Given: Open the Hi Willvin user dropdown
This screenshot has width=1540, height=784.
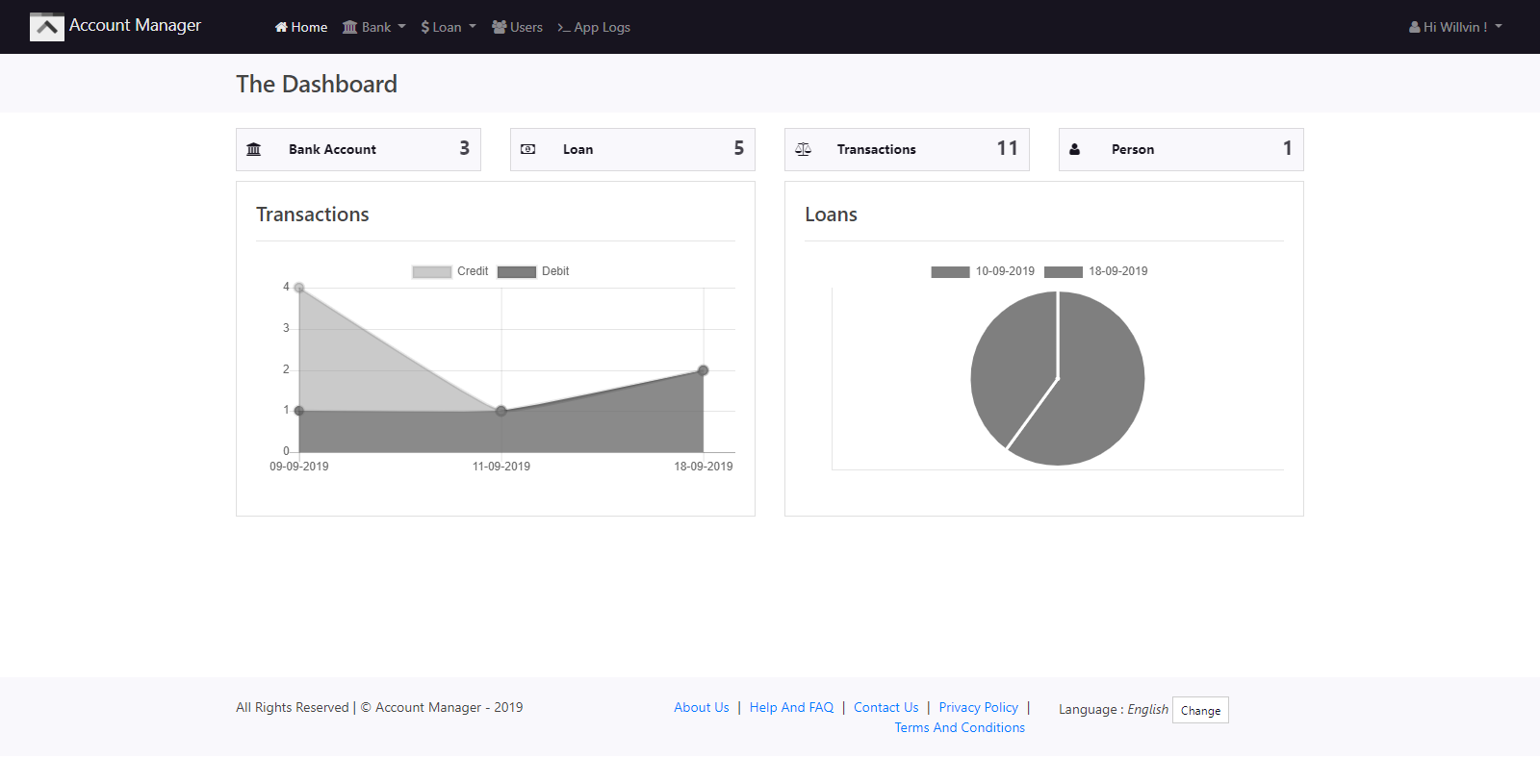Looking at the screenshot, I should 1455,27.
